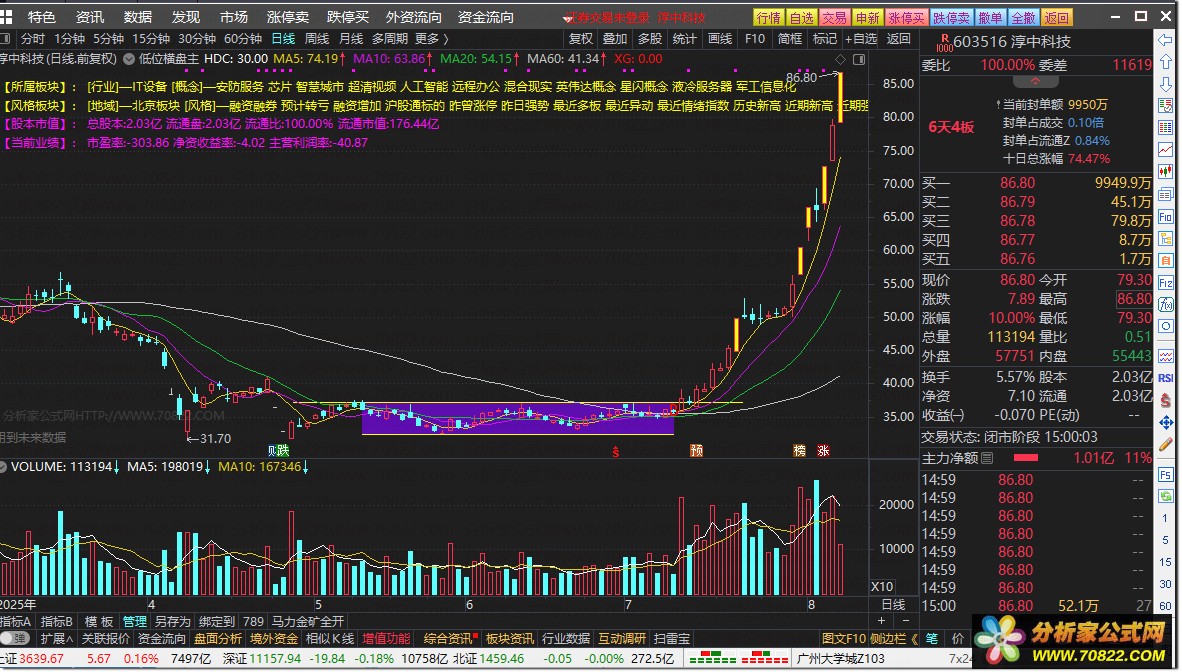The height and width of the screenshot is (672, 1182).
Task: Click the red bar beside 主力净额
Action: (x=1026, y=458)
